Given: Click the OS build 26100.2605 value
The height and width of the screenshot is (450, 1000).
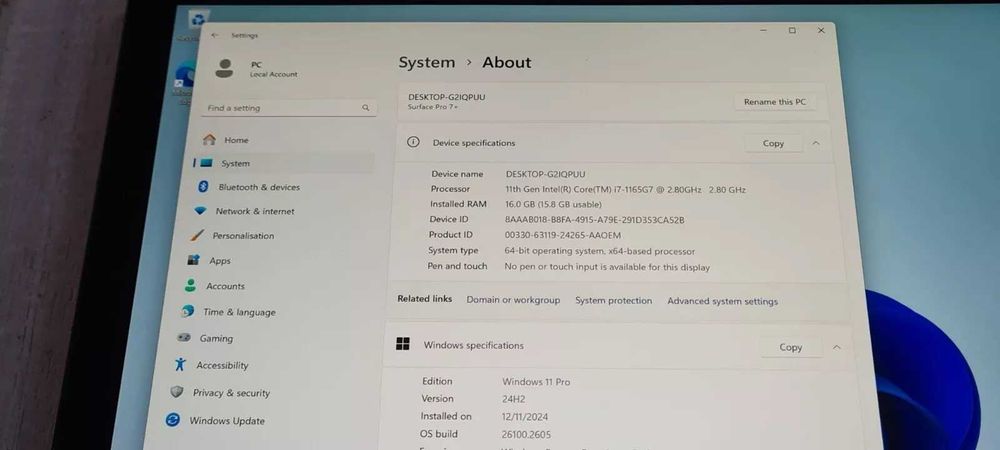Looking at the screenshot, I should pyautogui.click(x=526, y=435).
